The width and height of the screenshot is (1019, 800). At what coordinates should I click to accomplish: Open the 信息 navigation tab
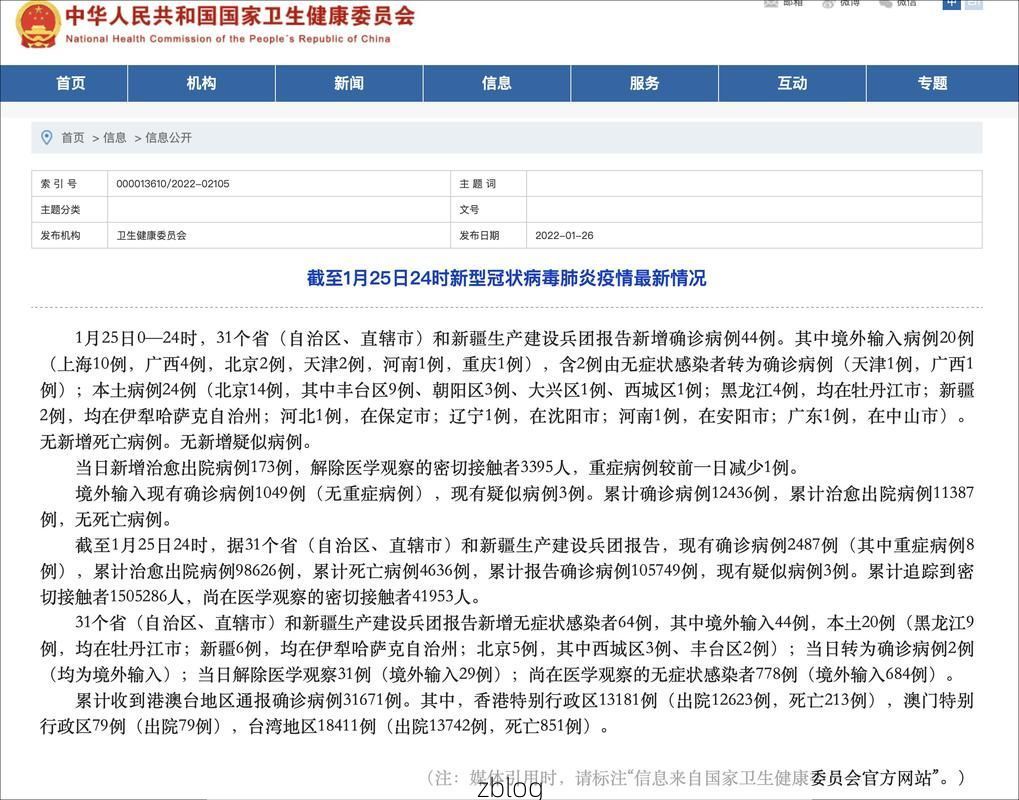tap(495, 83)
